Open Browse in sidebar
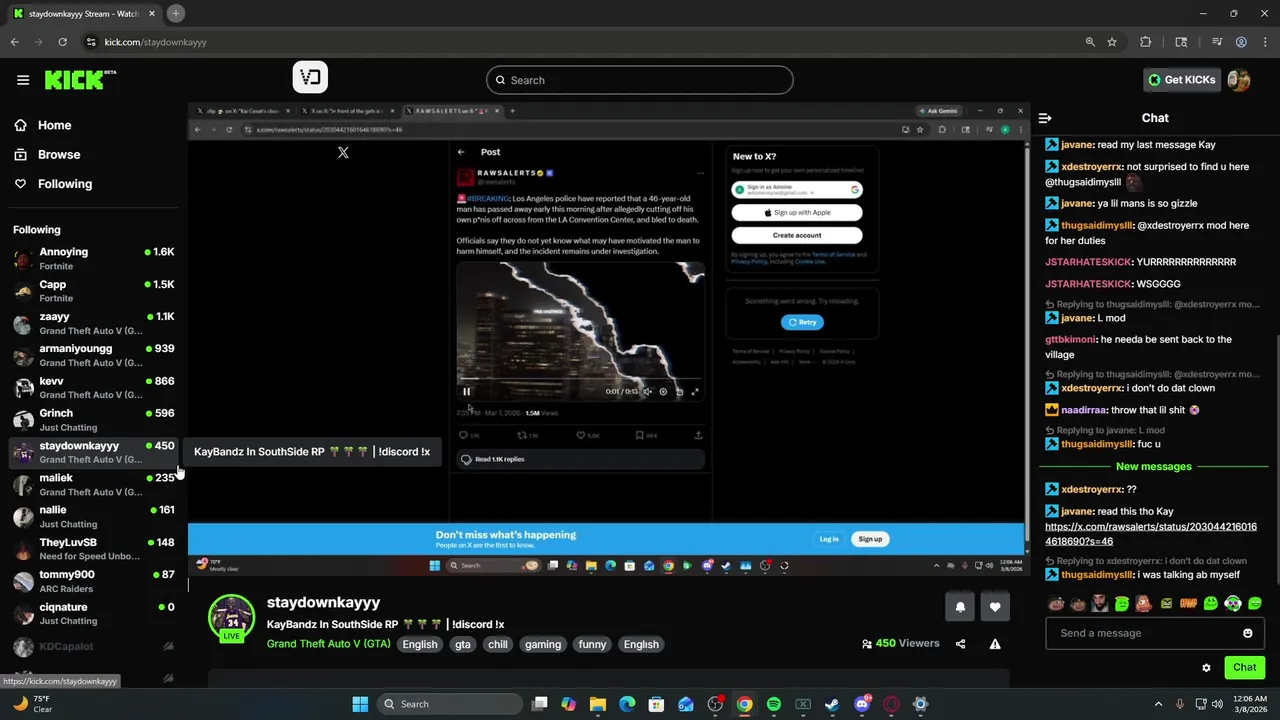1280x720 pixels. (x=59, y=155)
